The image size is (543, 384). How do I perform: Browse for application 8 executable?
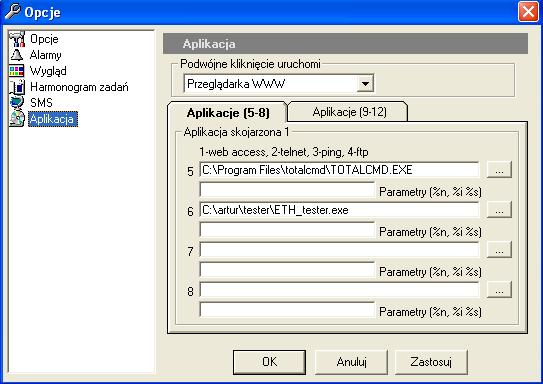[x=499, y=289]
